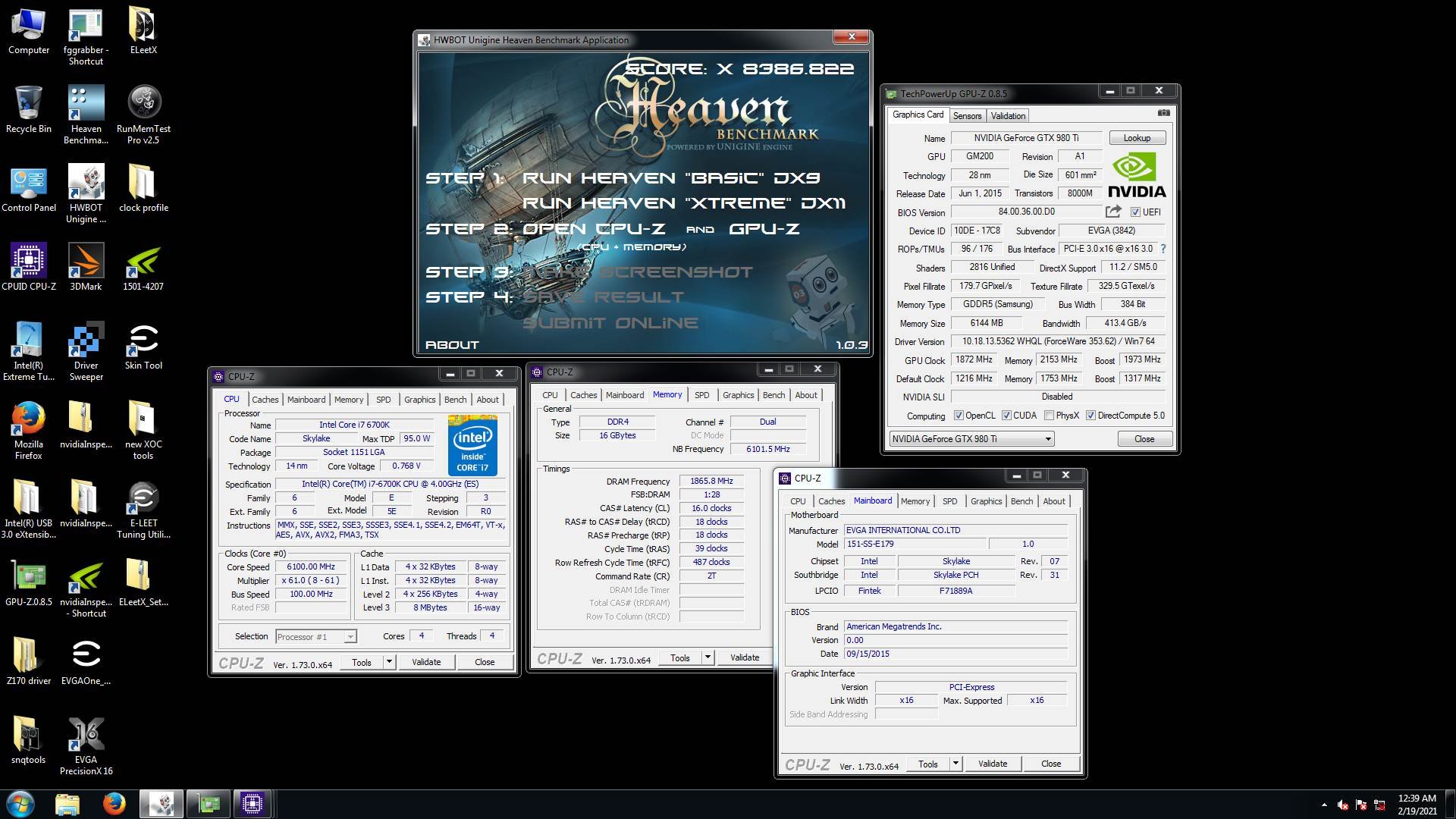Toggle the OpenCL checkbox in GPU-Z
The image size is (1456, 819).
point(959,416)
